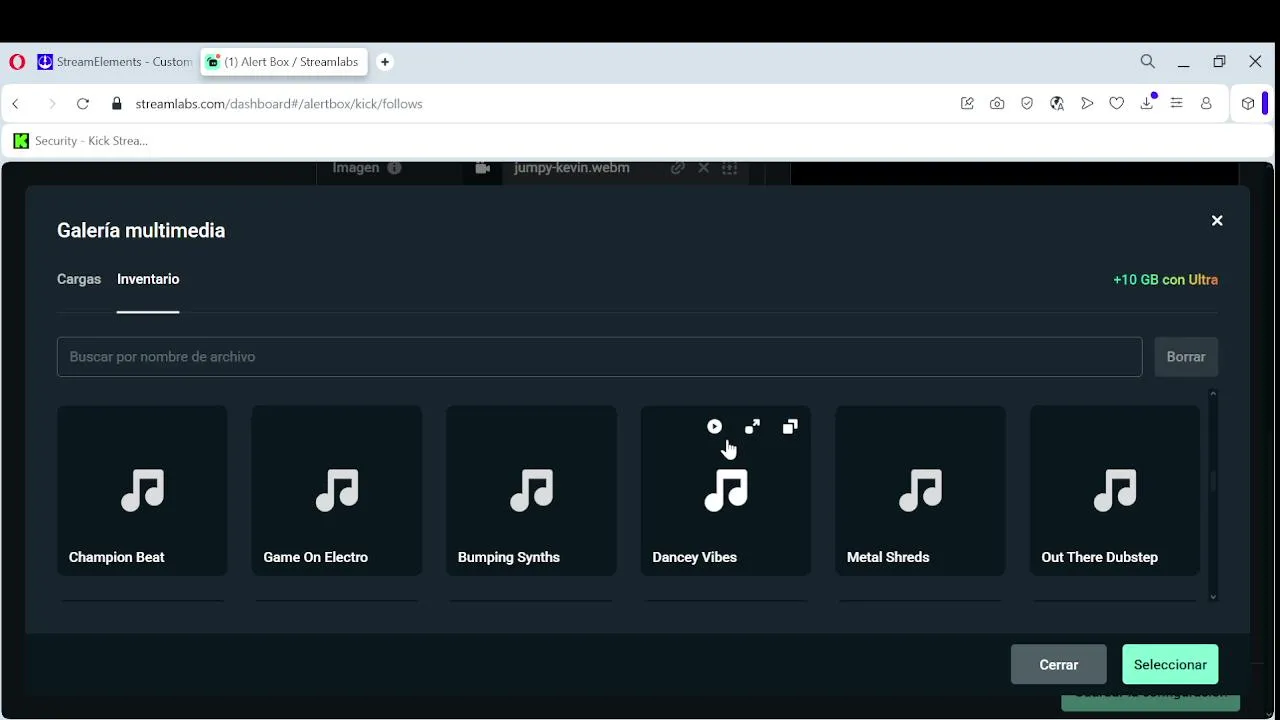The image size is (1280, 720).
Task: Go forward in browser history
Action: [52, 104]
